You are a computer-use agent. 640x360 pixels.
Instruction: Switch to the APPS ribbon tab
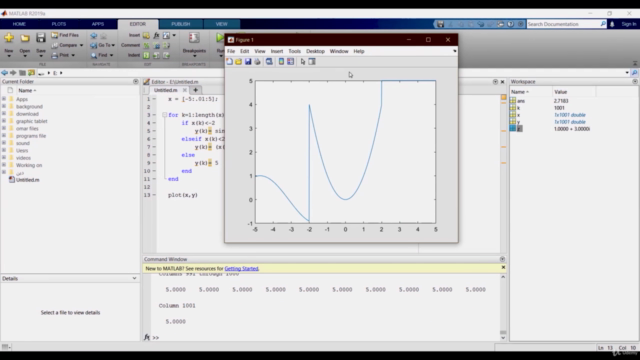pos(98,24)
